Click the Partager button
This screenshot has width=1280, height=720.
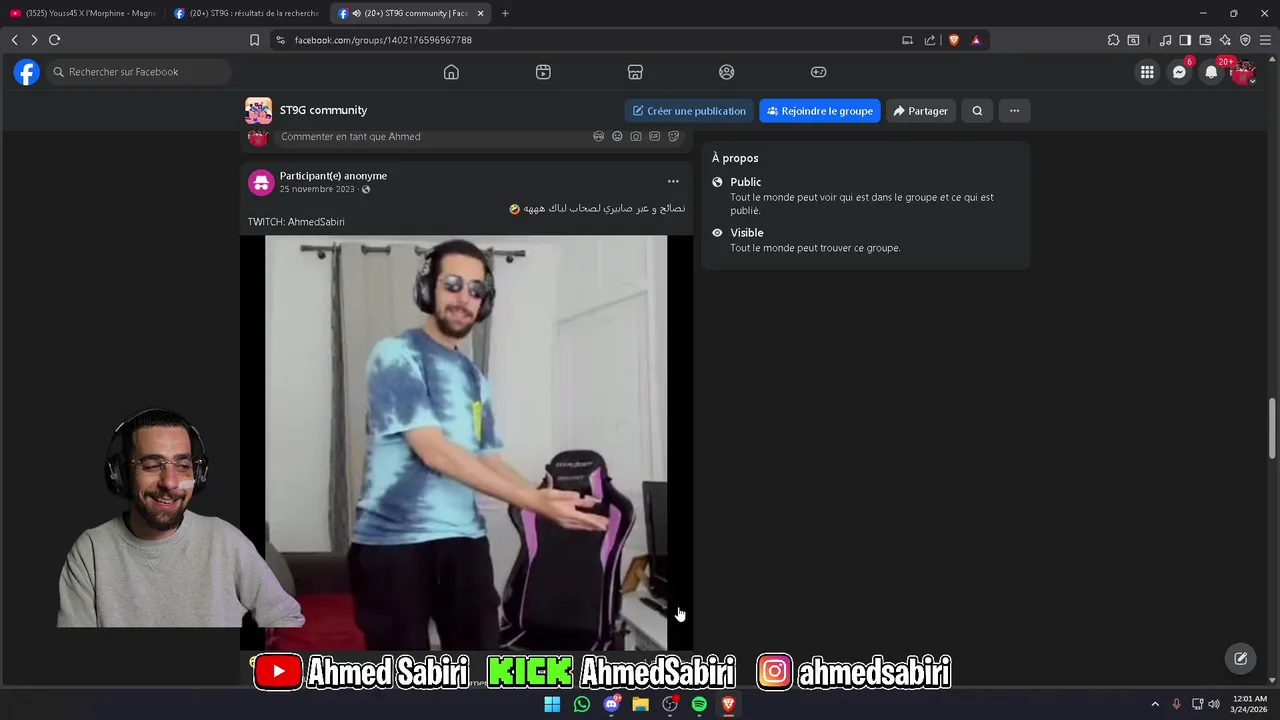[920, 111]
